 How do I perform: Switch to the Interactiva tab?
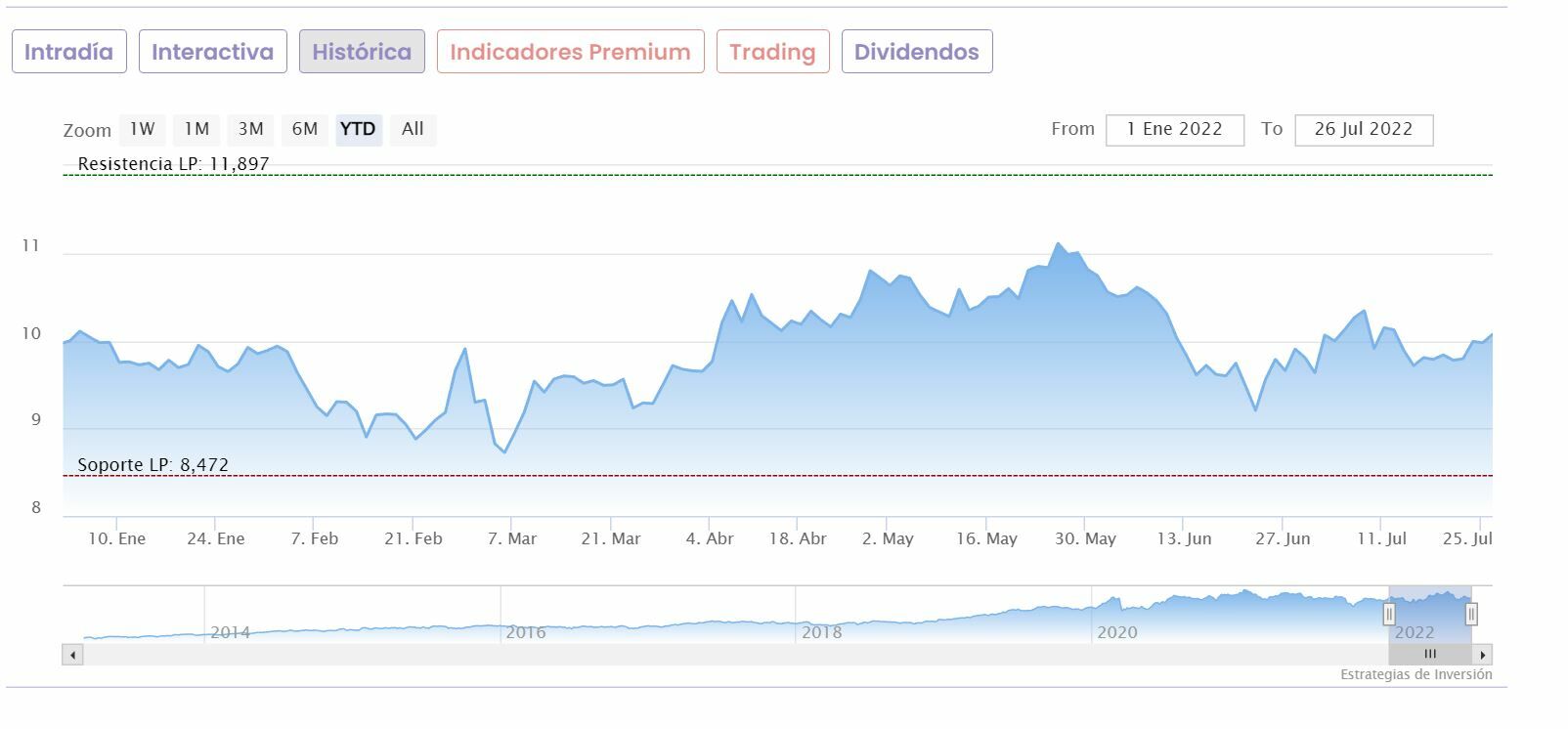click(212, 52)
